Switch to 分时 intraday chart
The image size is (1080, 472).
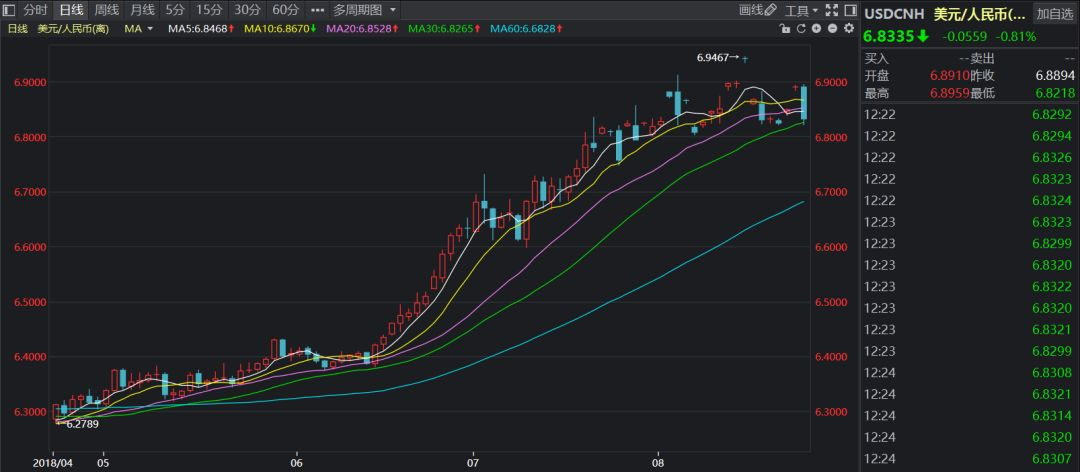pyautogui.click(x=35, y=10)
